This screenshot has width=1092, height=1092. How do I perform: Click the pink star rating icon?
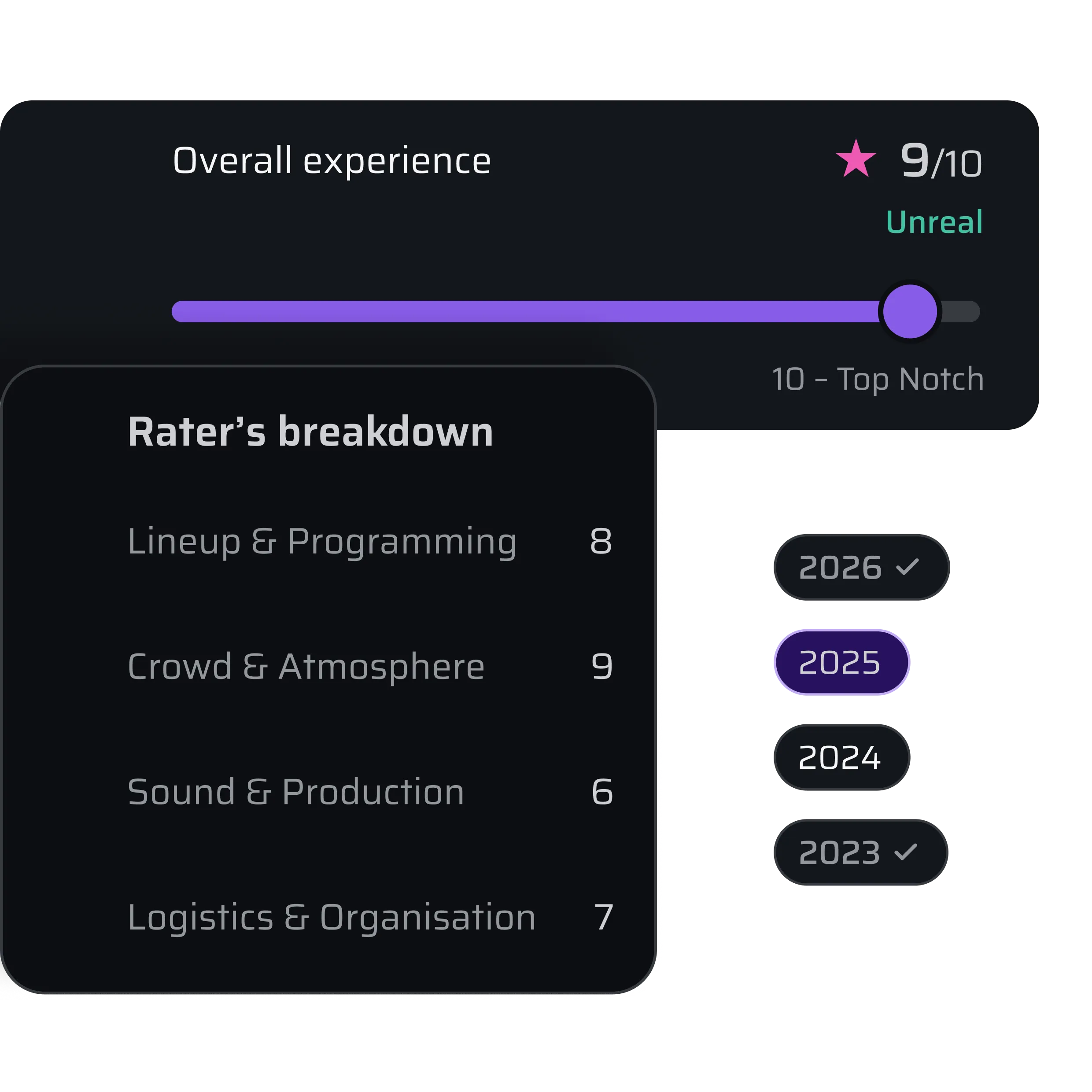[x=856, y=159]
